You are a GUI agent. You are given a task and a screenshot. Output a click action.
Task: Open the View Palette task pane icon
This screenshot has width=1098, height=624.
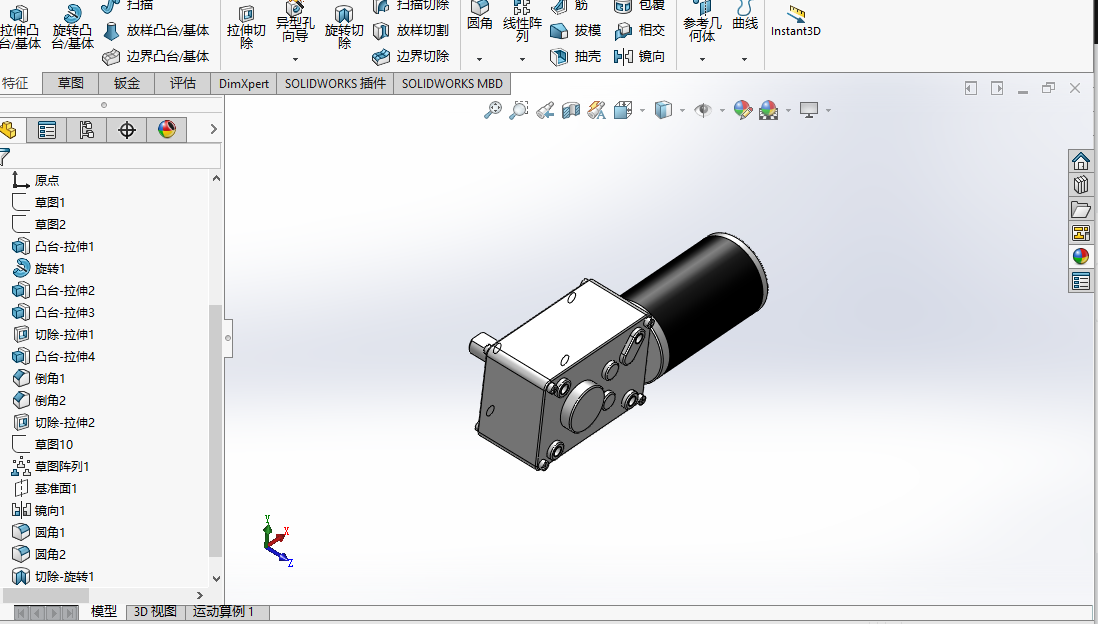point(1080,233)
